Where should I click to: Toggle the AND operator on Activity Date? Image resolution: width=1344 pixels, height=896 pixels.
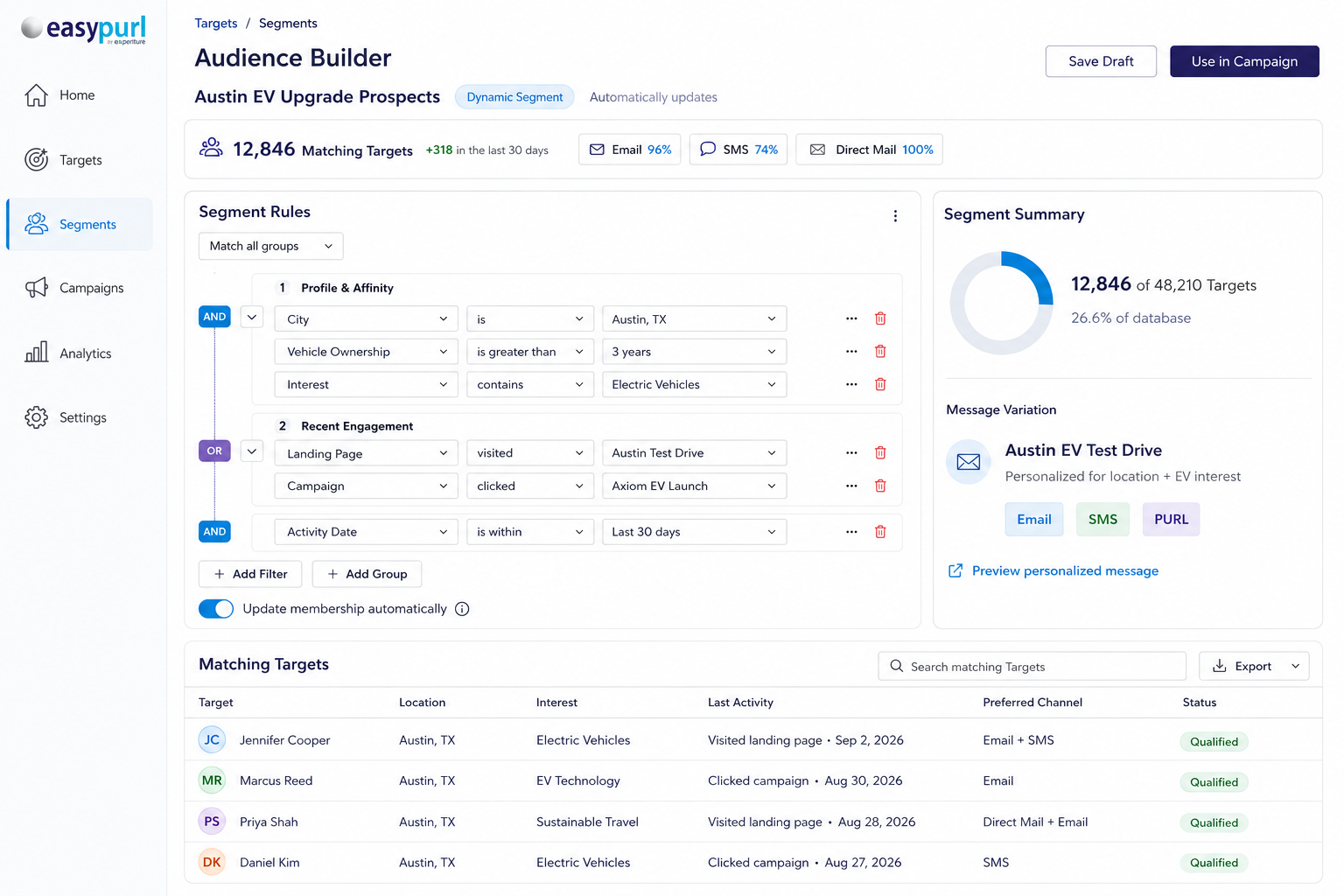coord(214,531)
